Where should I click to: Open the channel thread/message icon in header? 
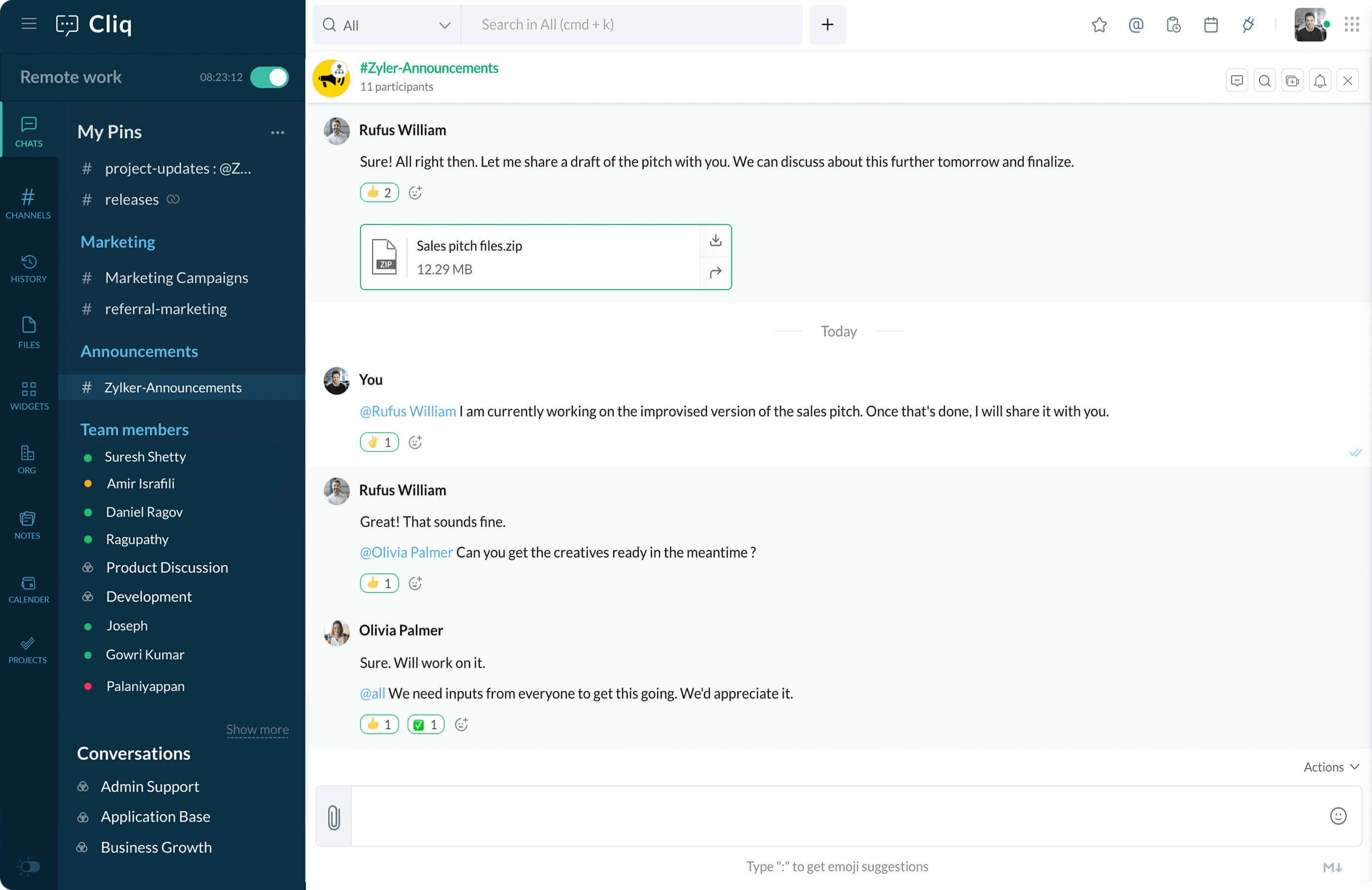pyautogui.click(x=1237, y=81)
